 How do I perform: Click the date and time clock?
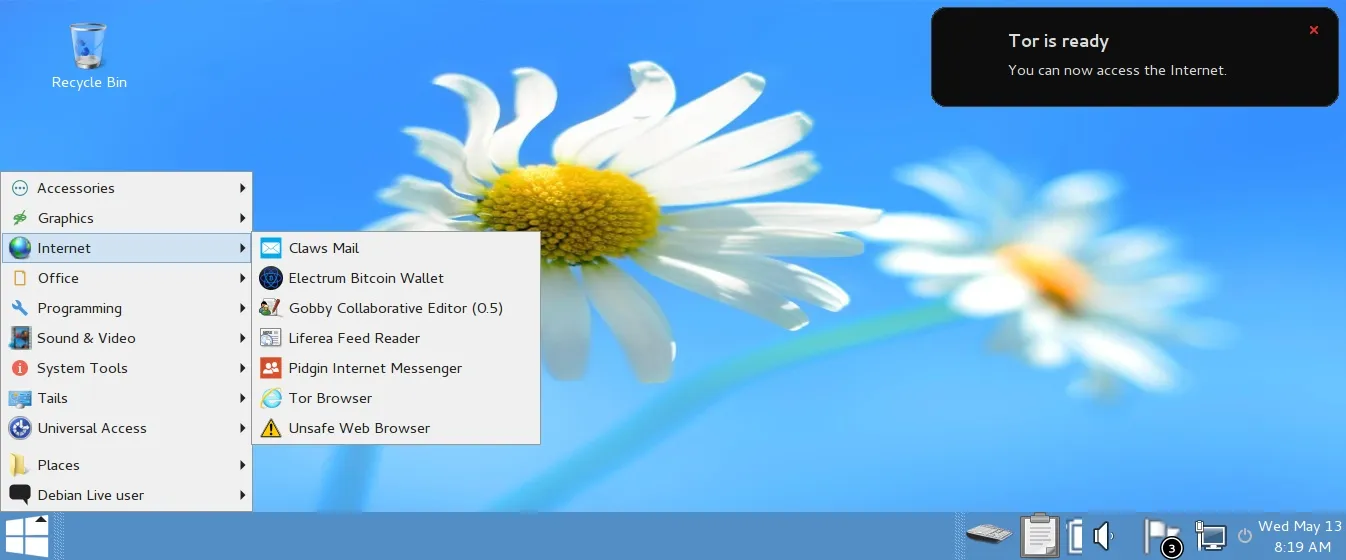point(1299,537)
